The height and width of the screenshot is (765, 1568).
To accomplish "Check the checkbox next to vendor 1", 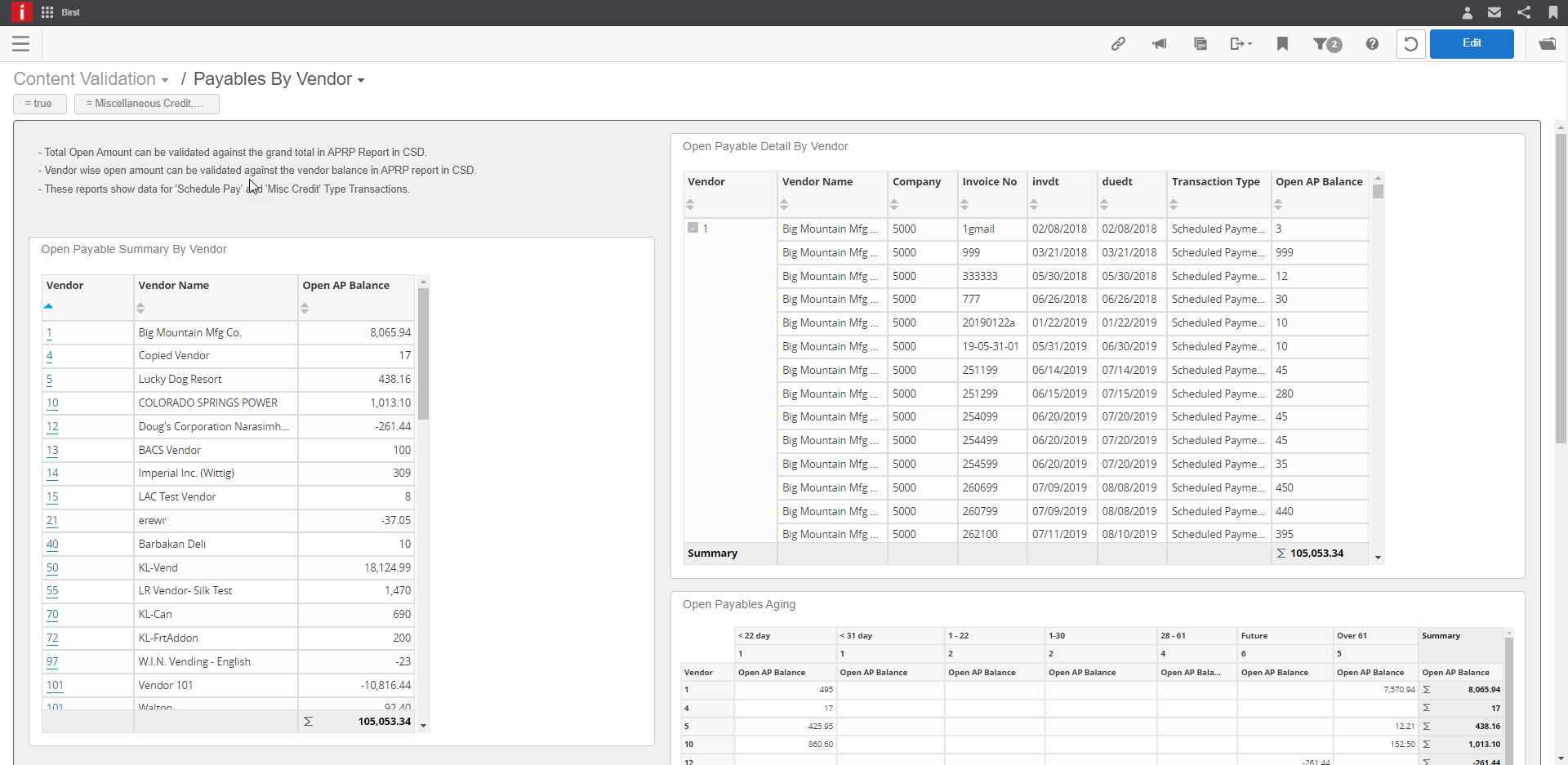I will point(692,228).
